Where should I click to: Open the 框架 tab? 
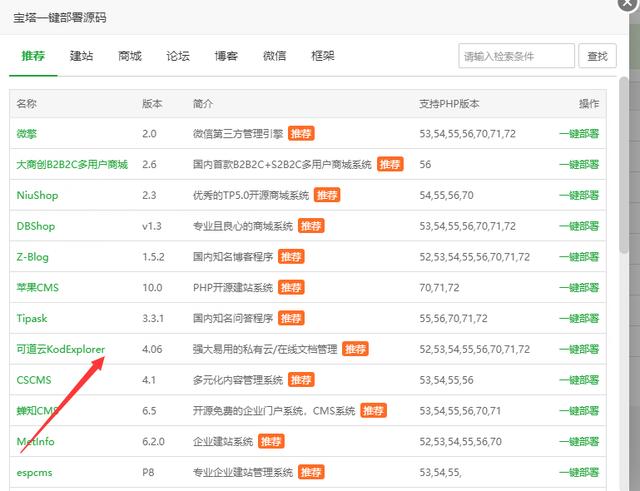[x=323, y=56]
